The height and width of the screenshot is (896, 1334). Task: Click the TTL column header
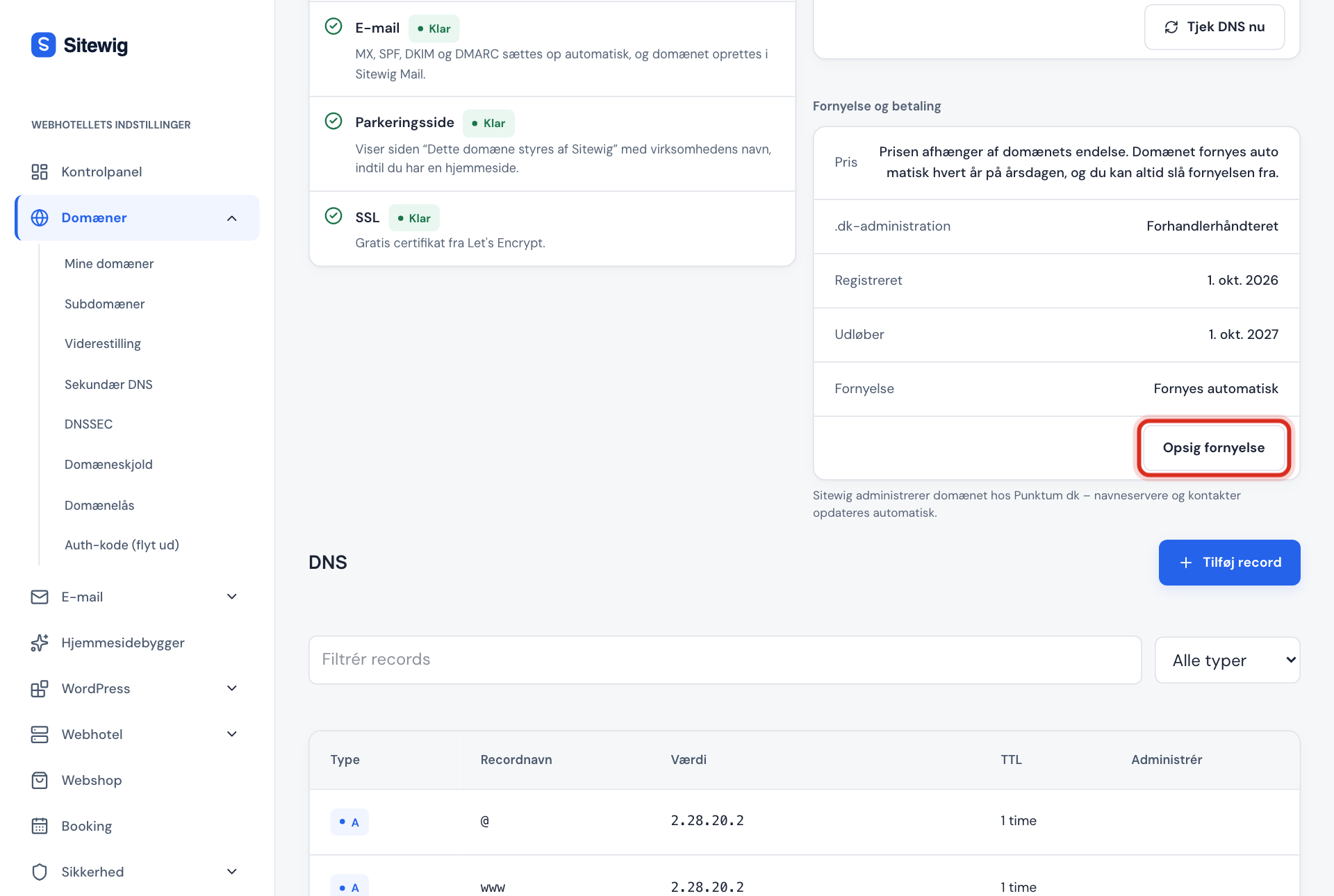pyautogui.click(x=1011, y=760)
